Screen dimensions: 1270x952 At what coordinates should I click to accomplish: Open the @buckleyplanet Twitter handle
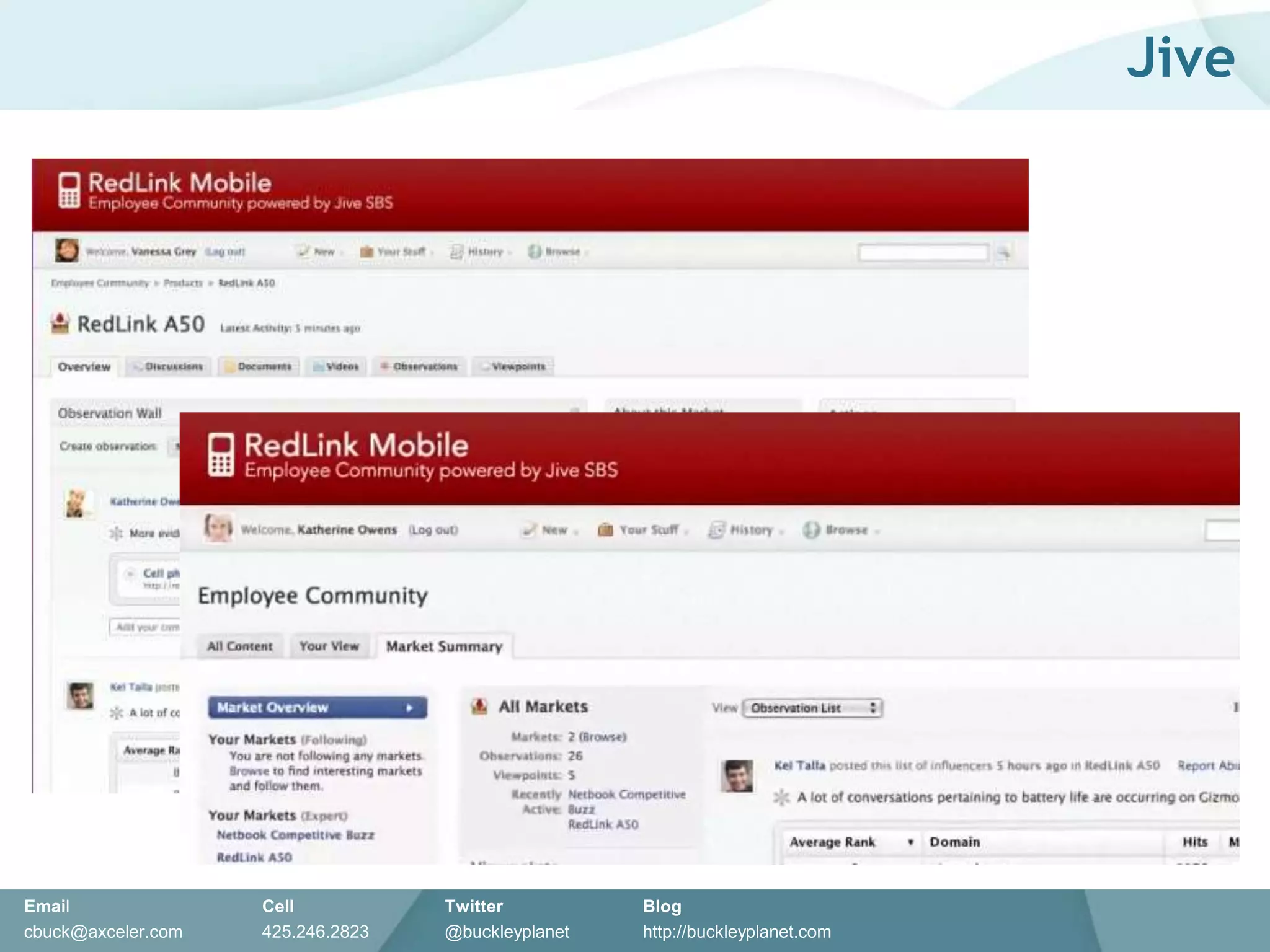(x=507, y=932)
